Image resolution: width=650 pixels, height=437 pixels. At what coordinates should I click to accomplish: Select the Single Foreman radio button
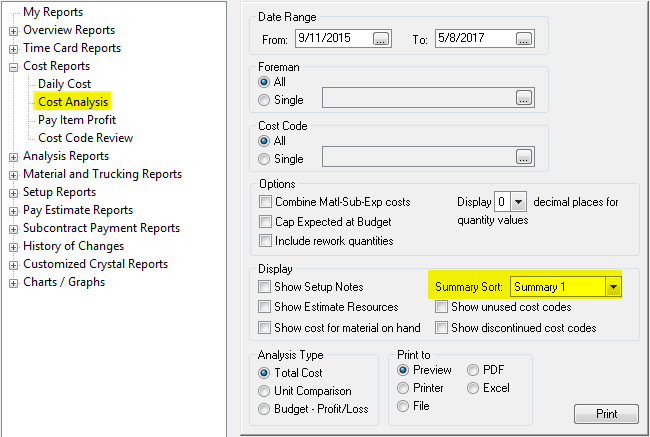pos(265,99)
